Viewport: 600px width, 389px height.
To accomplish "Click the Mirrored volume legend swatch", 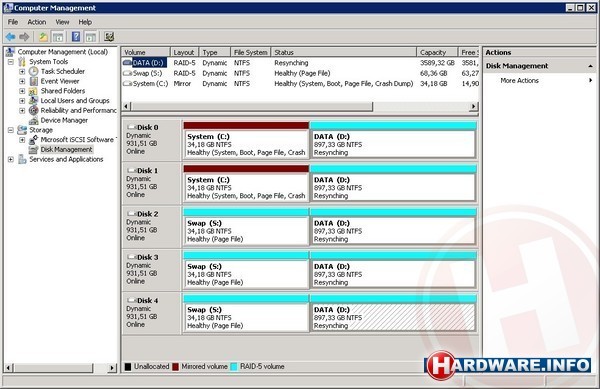I will click(x=176, y=367).
